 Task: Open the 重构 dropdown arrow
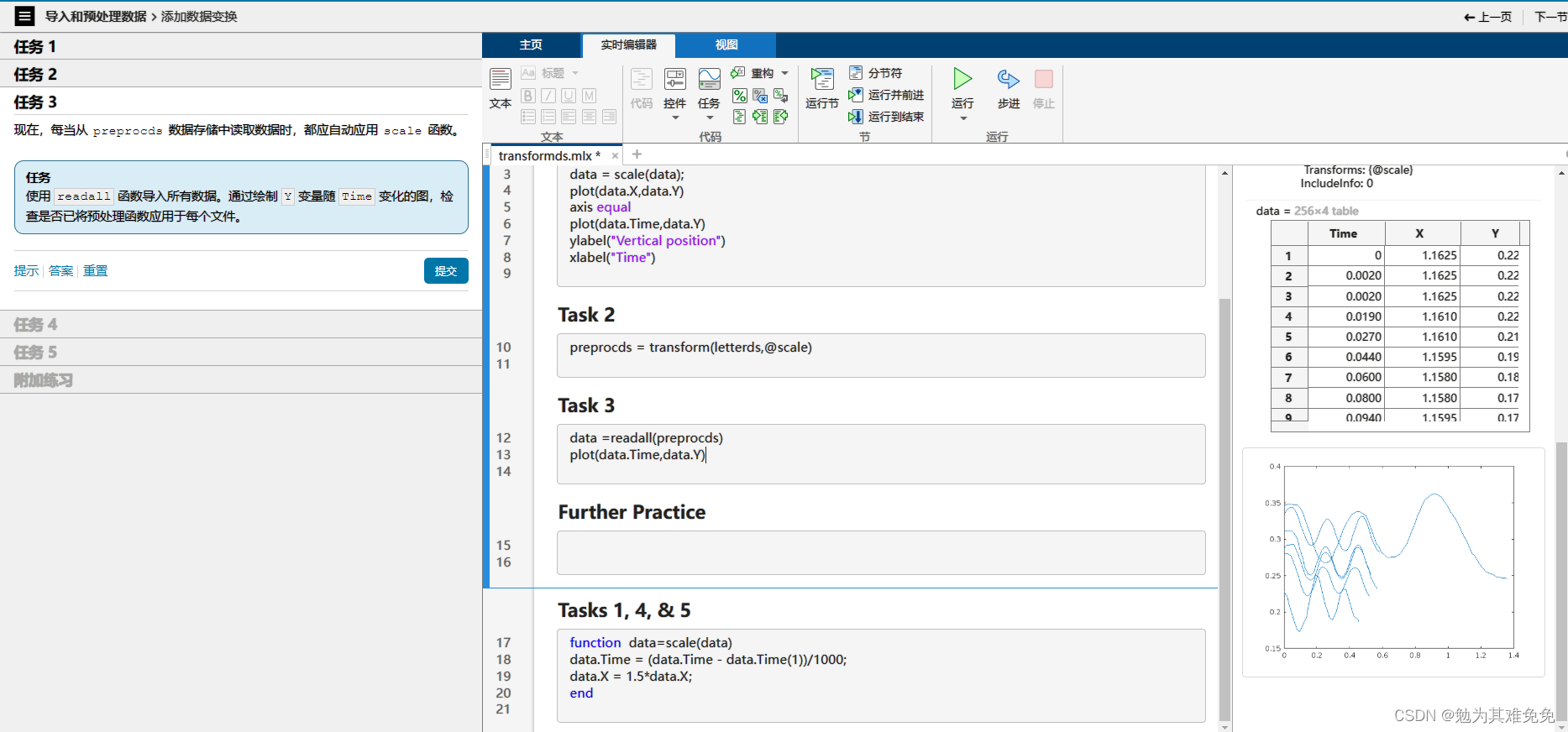pyautogui.click(x=785, y=73)
